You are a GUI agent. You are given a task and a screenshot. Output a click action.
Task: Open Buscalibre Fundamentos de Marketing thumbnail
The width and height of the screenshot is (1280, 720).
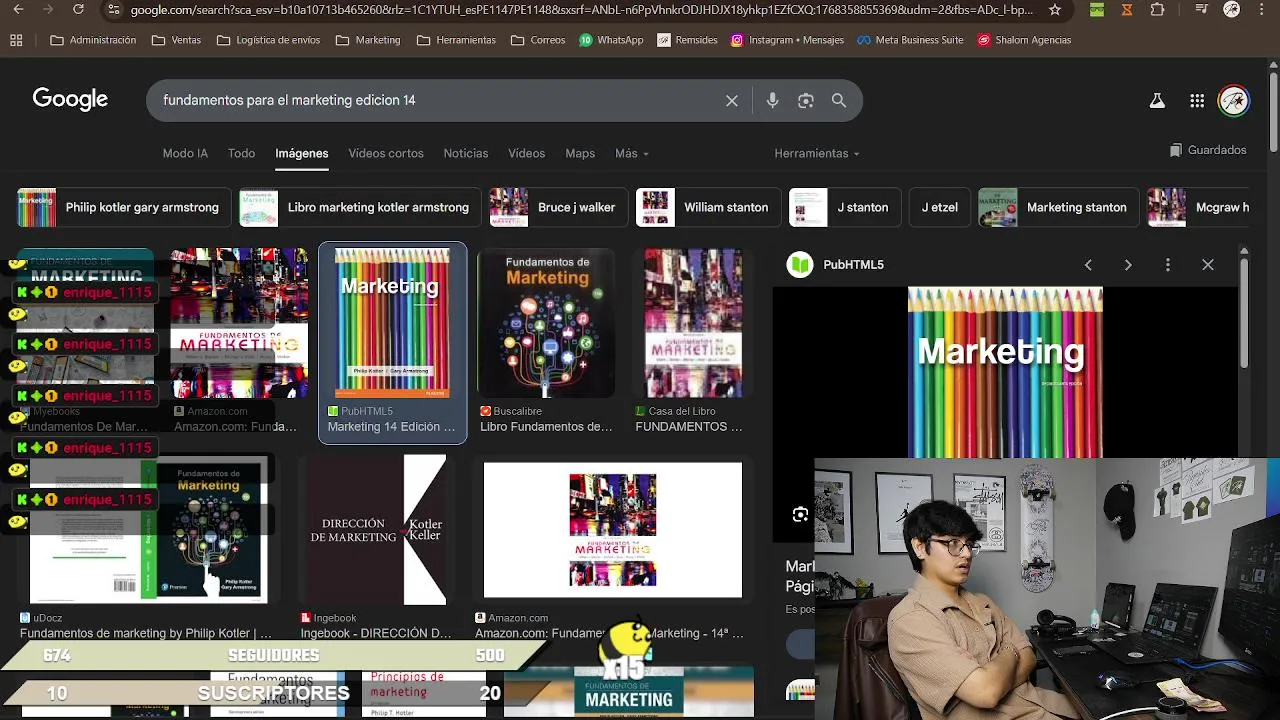(x=546, y=323)
